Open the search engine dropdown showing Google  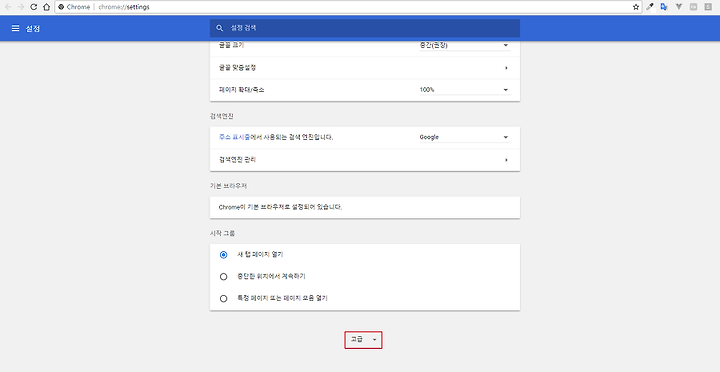click(464, 137)
